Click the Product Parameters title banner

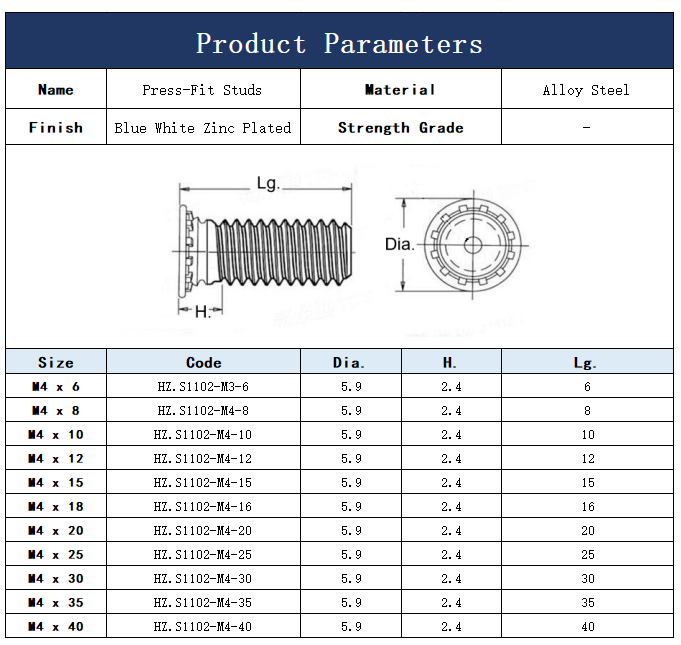[339, 43]
